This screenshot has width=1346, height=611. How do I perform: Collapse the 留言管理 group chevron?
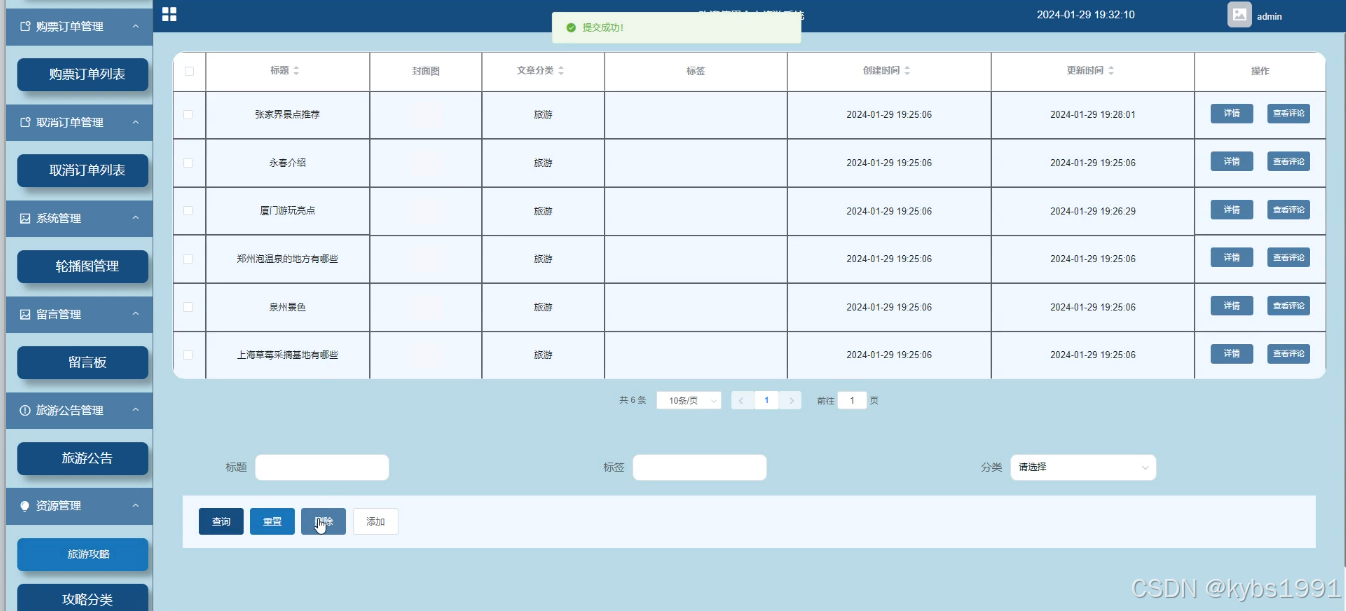click(x=135, y=314)
